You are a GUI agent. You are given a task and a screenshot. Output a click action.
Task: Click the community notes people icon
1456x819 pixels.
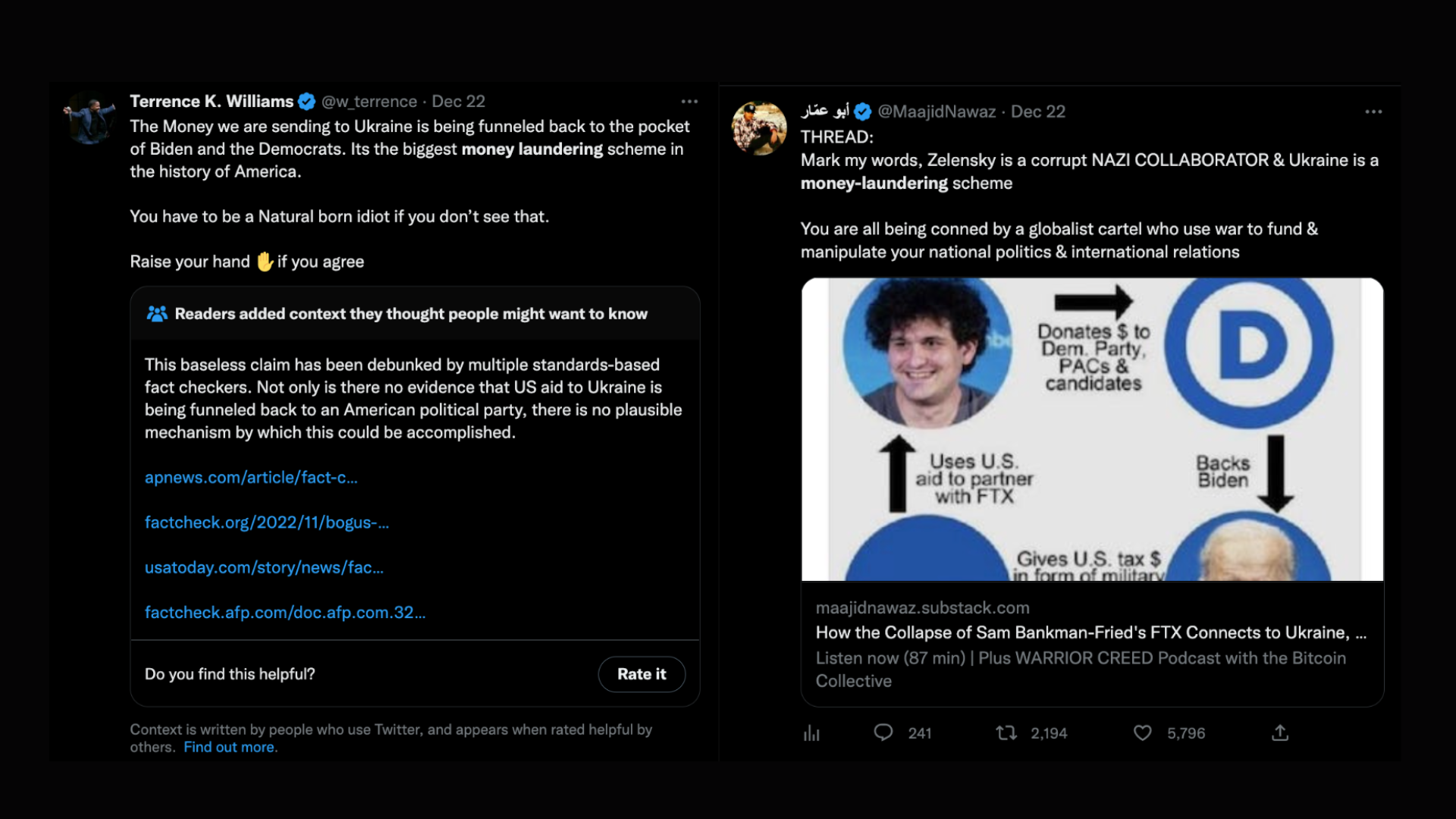(157, 314)
